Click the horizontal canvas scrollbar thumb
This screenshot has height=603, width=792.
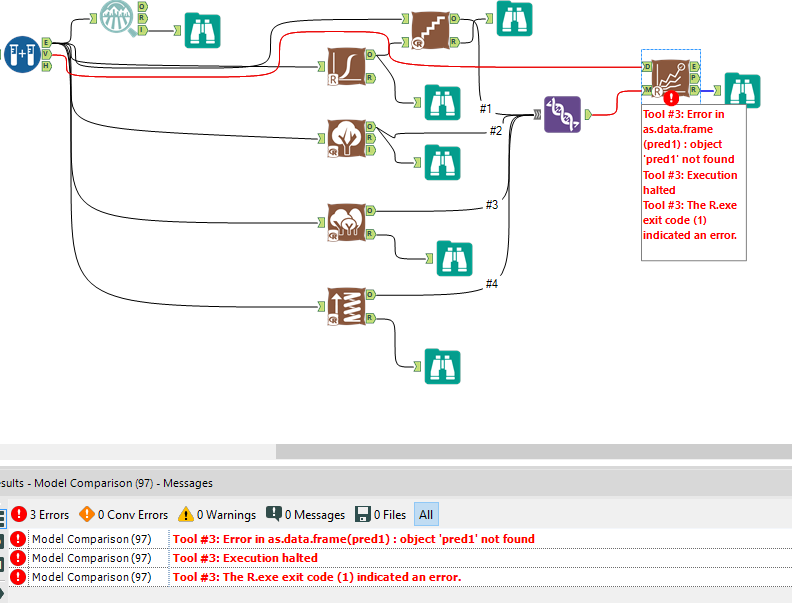(x=534, y=451)
